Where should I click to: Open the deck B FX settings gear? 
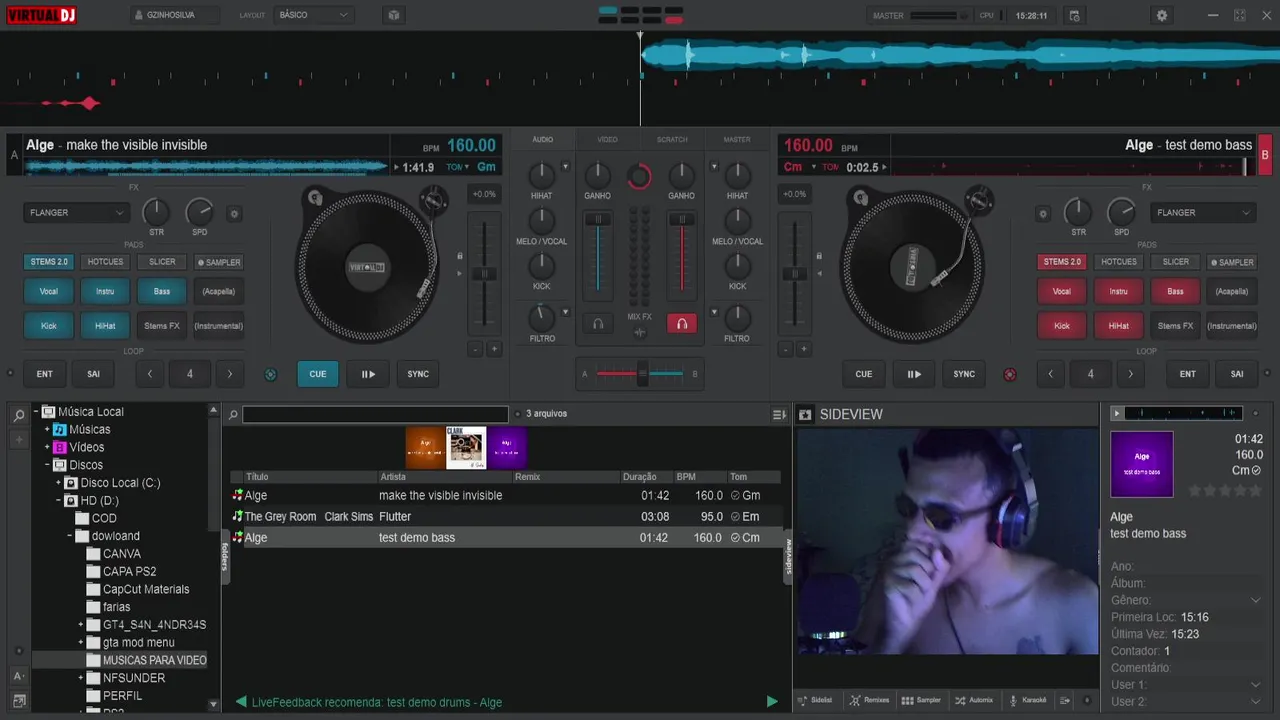(1043, 213)
